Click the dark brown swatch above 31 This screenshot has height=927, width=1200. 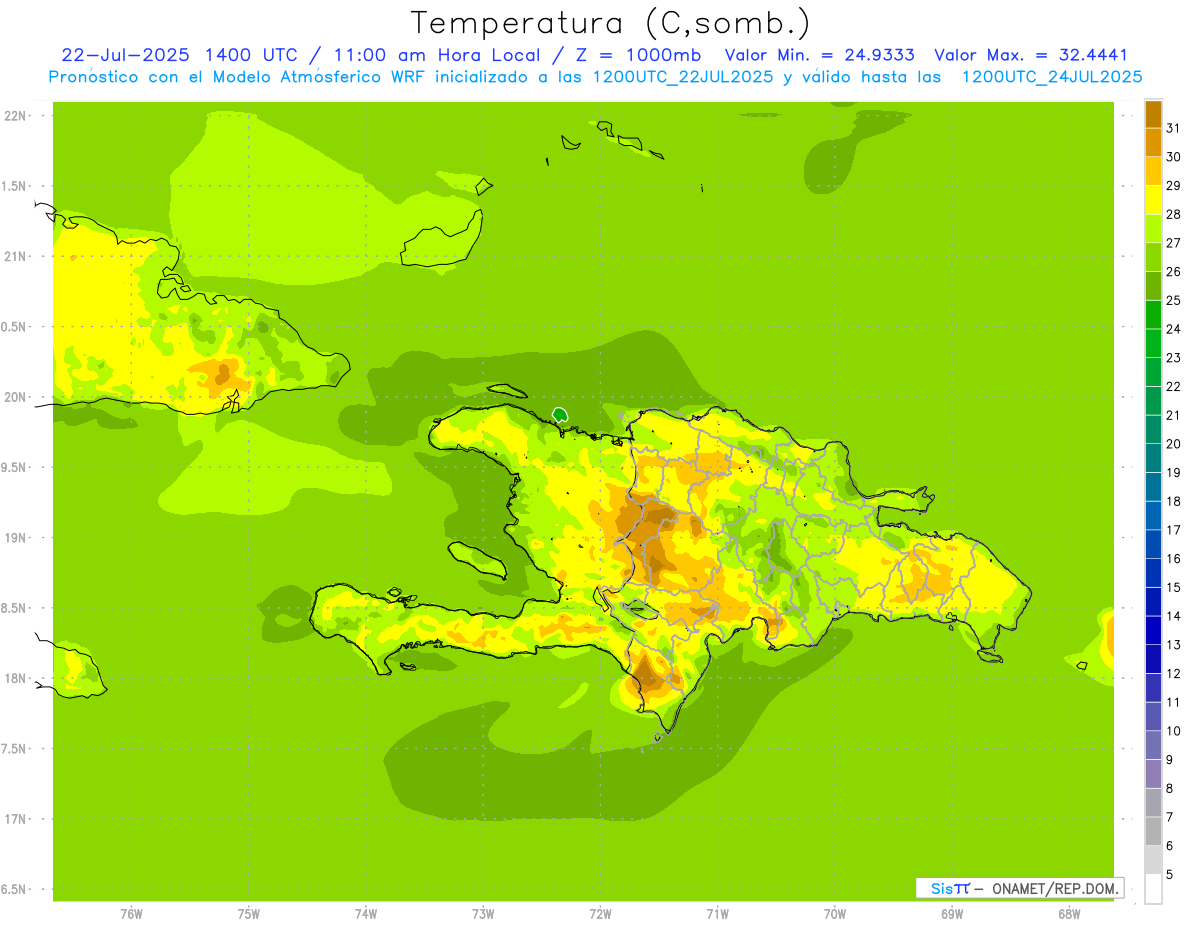1153,114
